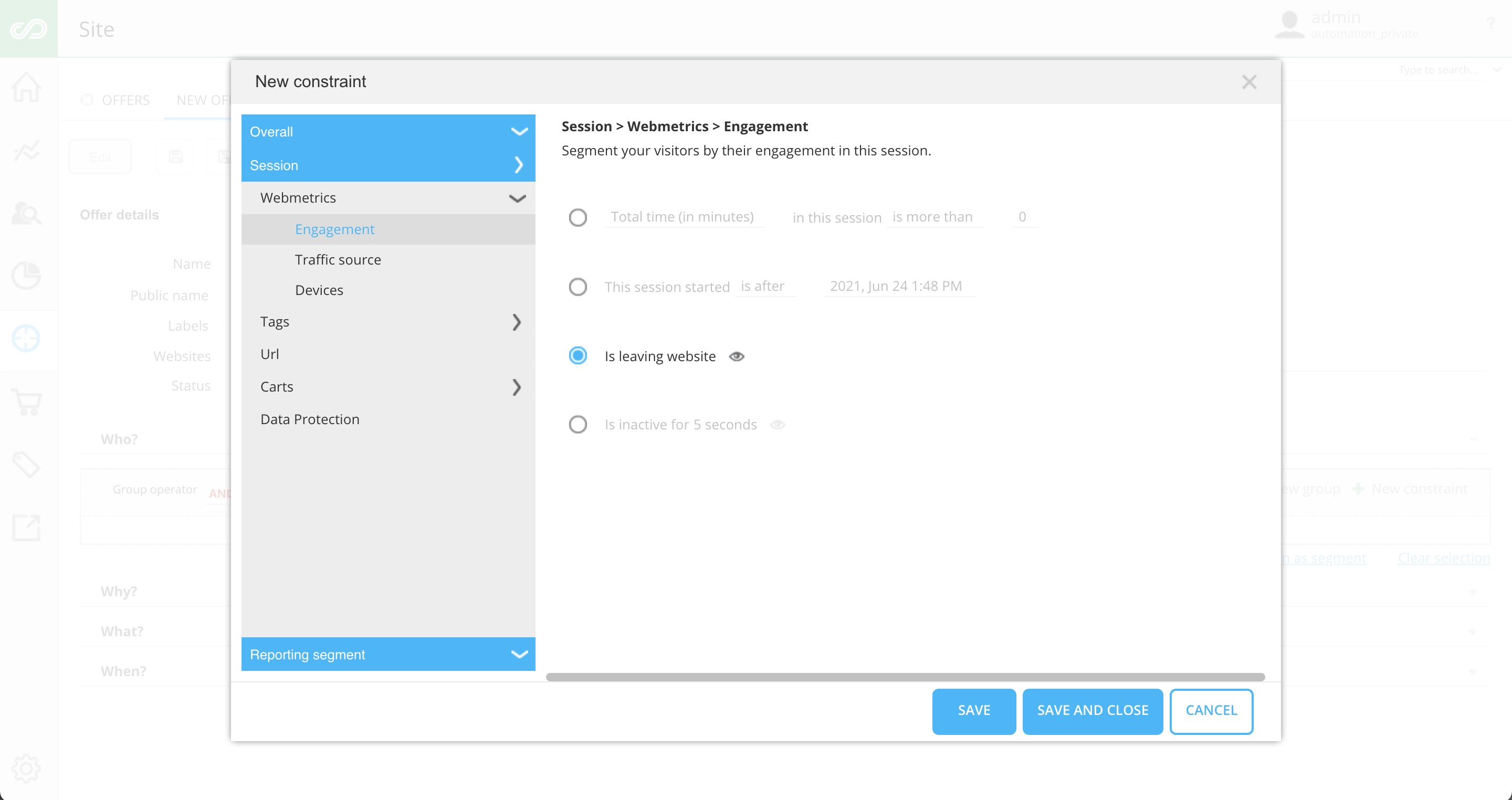Select the Total time in minutes radio button
The height and width of the screenshot is (800, 1512).
click(x=577, y=217)
